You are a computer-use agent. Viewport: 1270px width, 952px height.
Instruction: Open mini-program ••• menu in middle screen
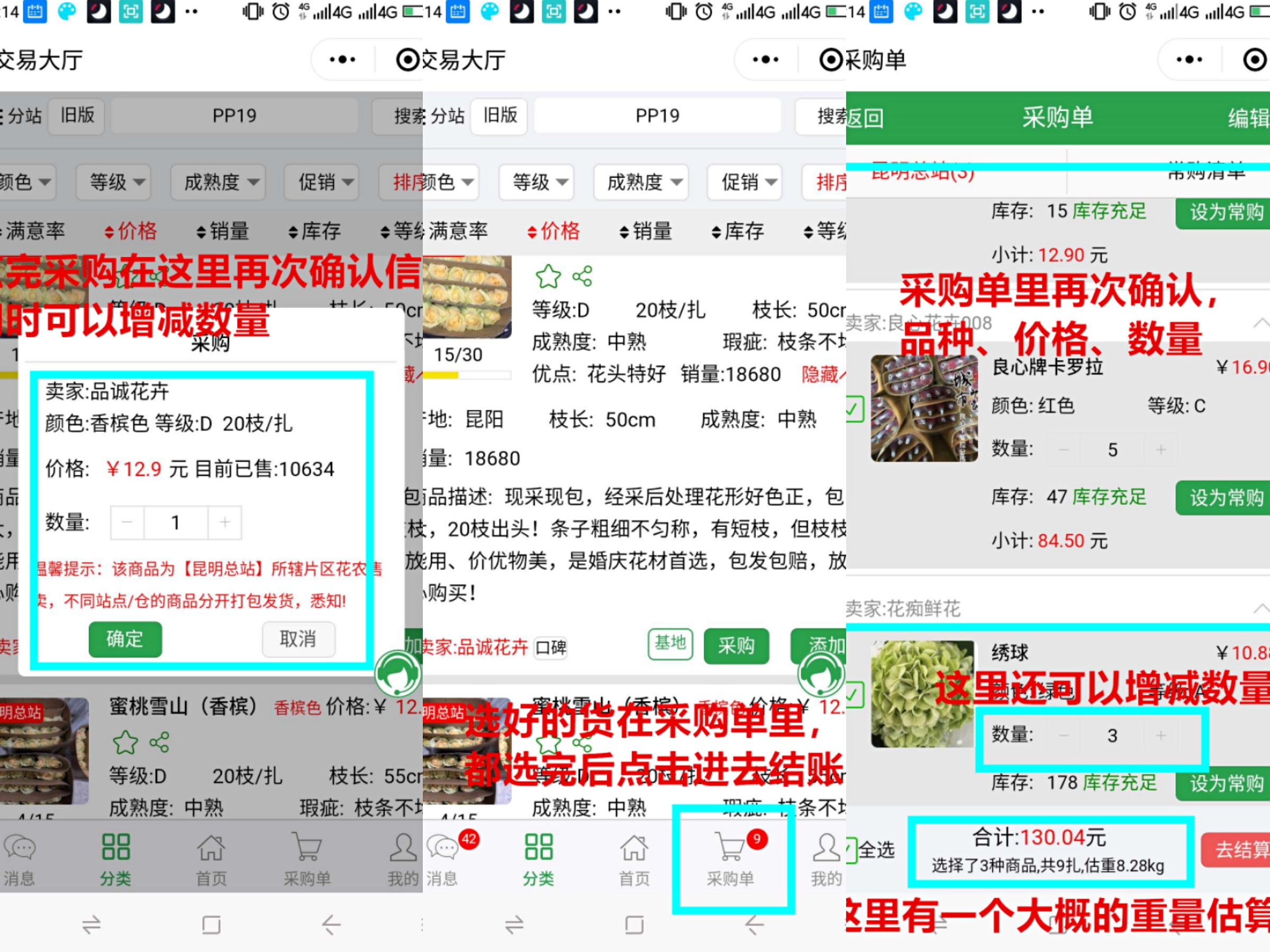[765, 59]
